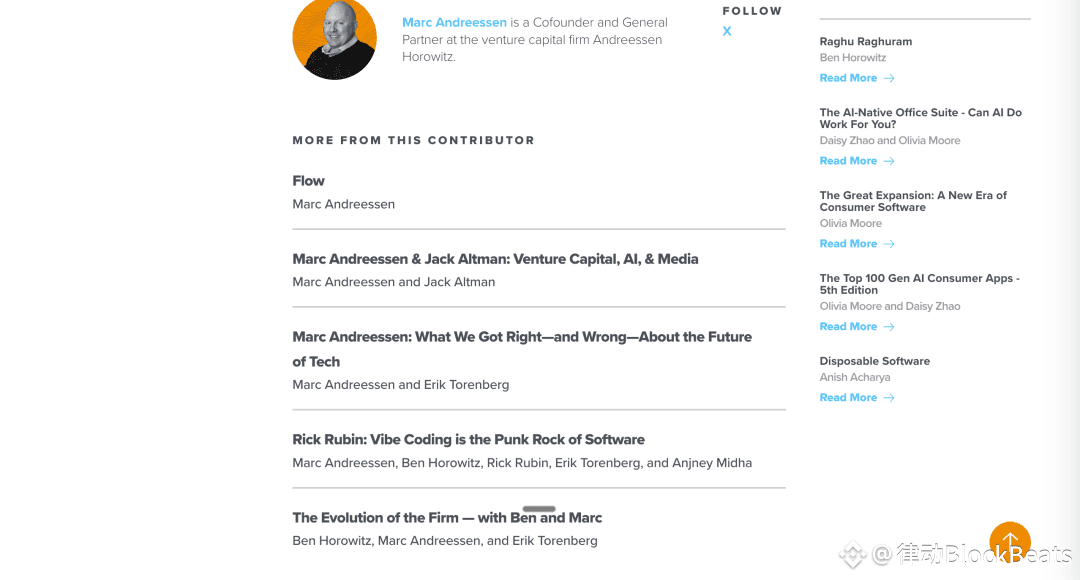Click the X follow icon
This screenshot has width=1080, height=580.
pyautogui.click(x=727, y=31)
